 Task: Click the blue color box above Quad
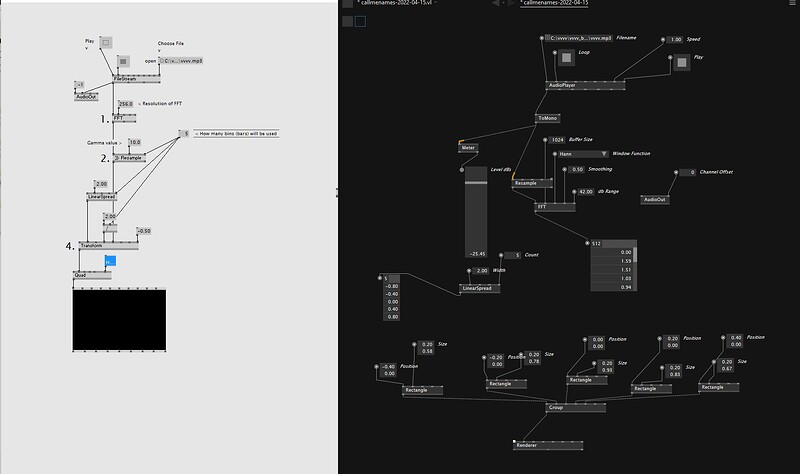(110, 261)
